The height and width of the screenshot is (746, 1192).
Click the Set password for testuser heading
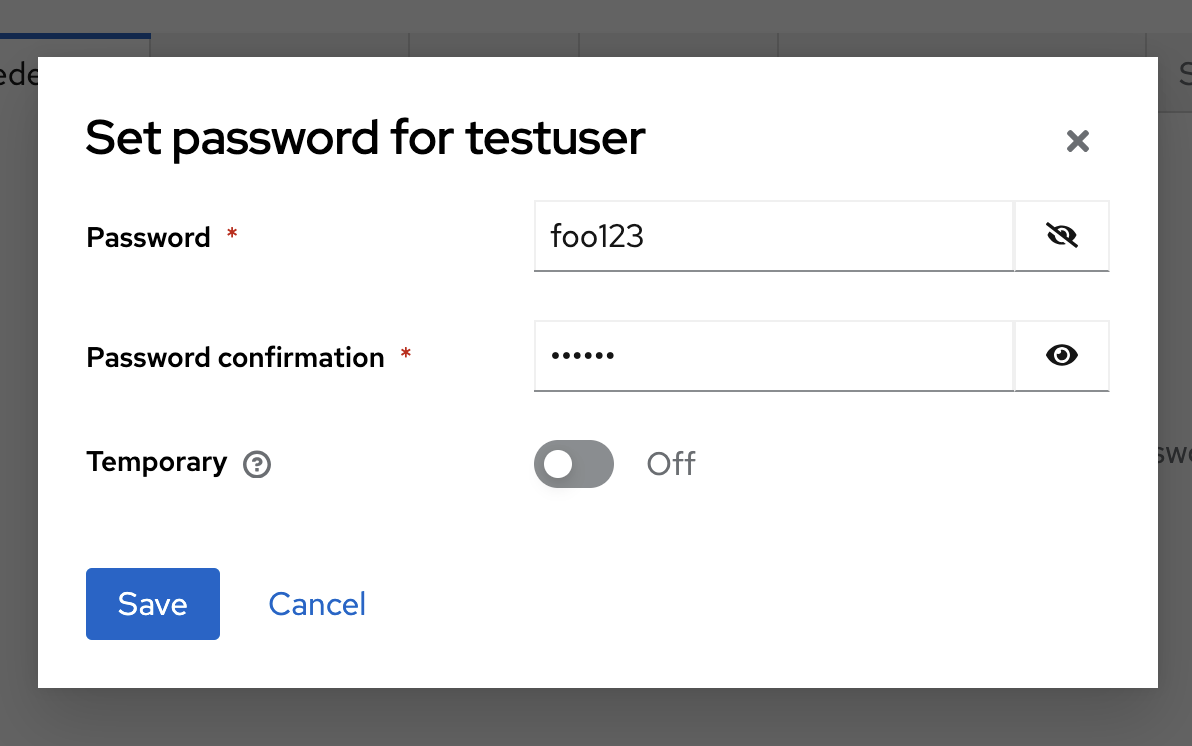click(365, 138)
